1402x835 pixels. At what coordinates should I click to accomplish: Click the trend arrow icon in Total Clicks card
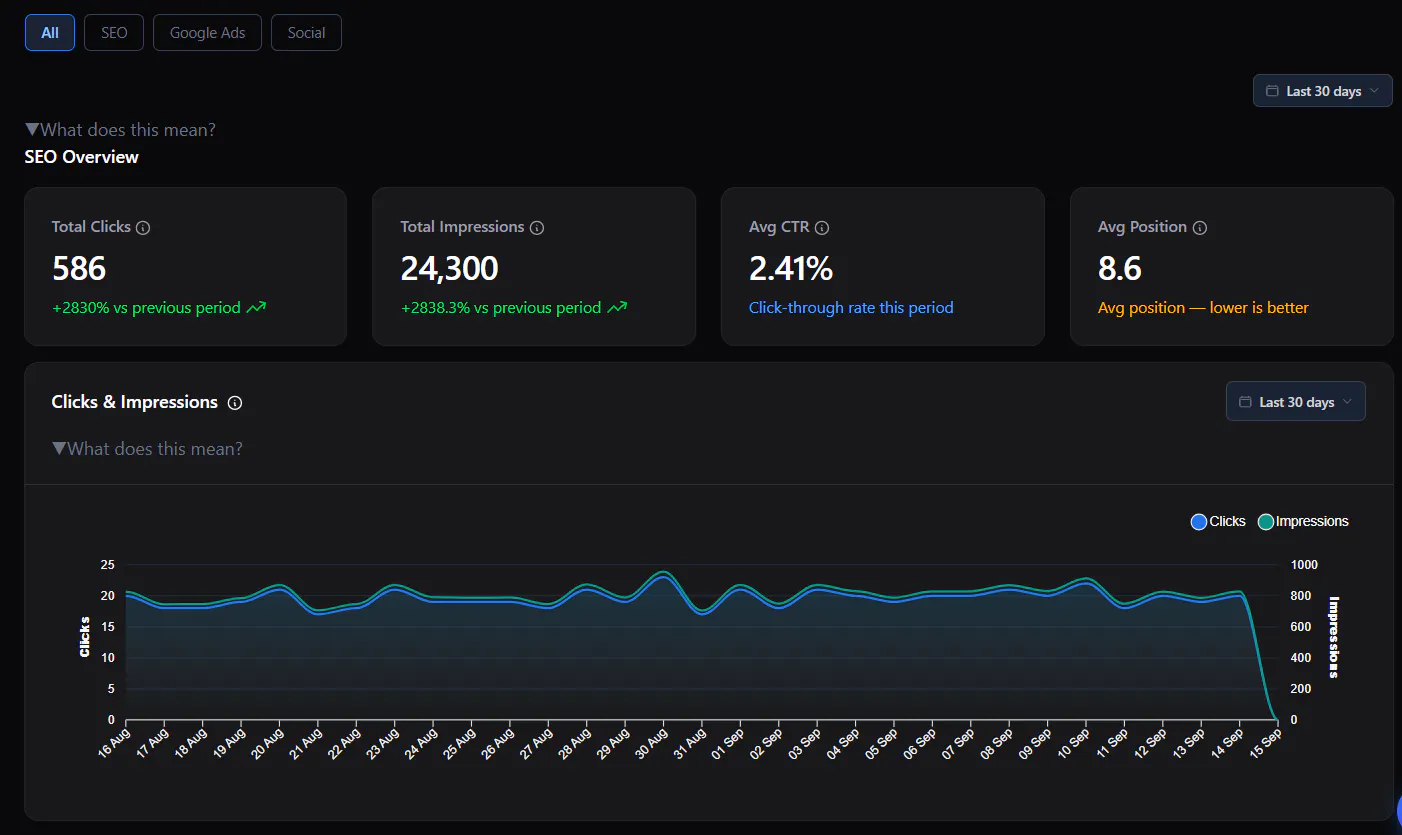tap(256, 308)
